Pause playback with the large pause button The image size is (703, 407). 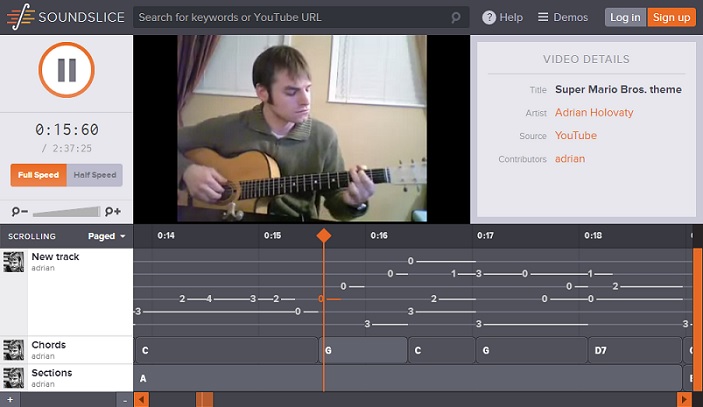pyautogui.click(x=66, y=70)
